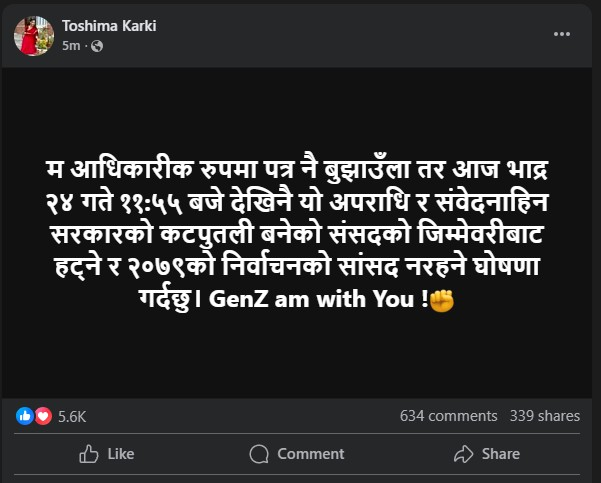The width and height of the screenshot is (601, 483).
Task: View the 339 shares list
Action: [x=545, y=415]
